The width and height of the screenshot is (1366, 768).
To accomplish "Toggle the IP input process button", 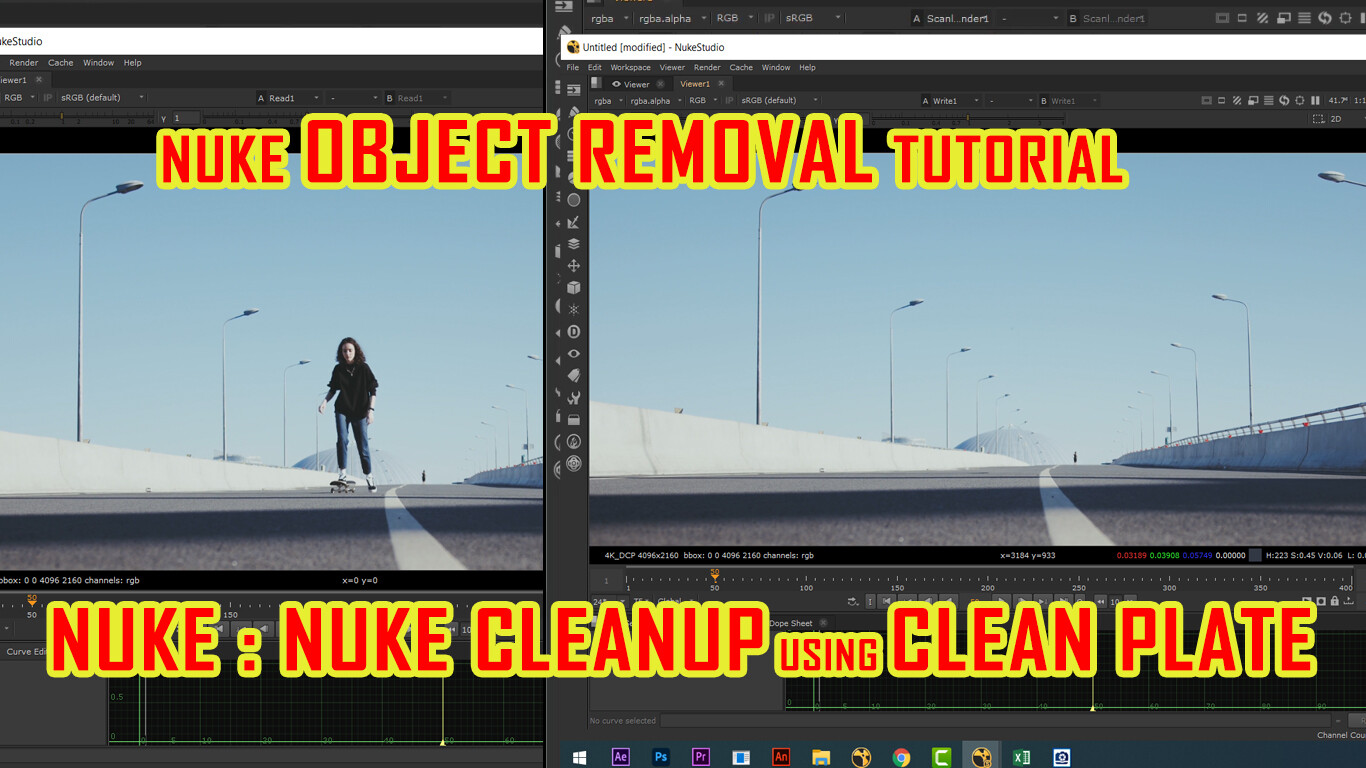I will point(731,100).
